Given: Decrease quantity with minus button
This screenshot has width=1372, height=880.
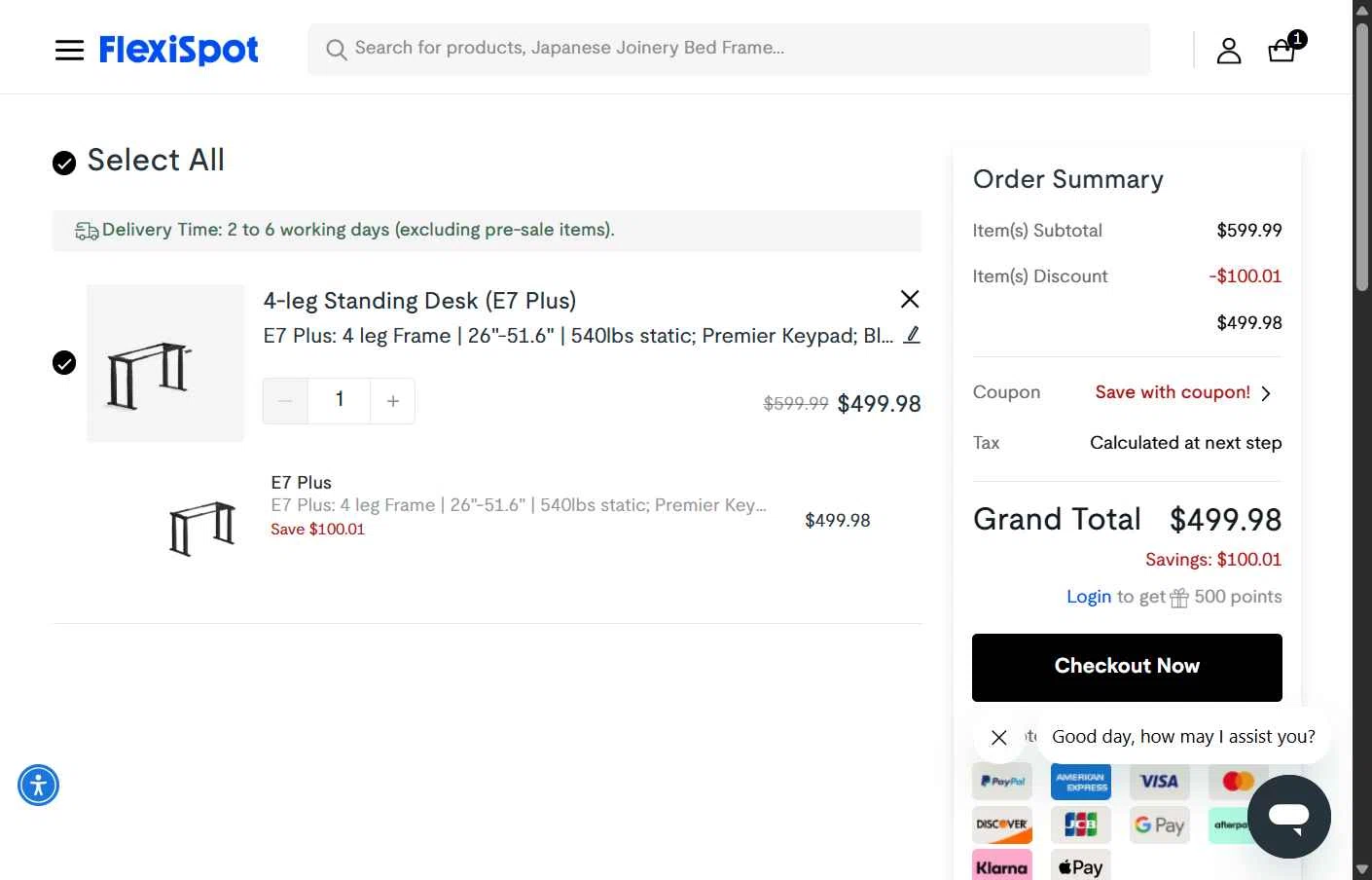Looking at the screenshot, I should tap(285, 401).
